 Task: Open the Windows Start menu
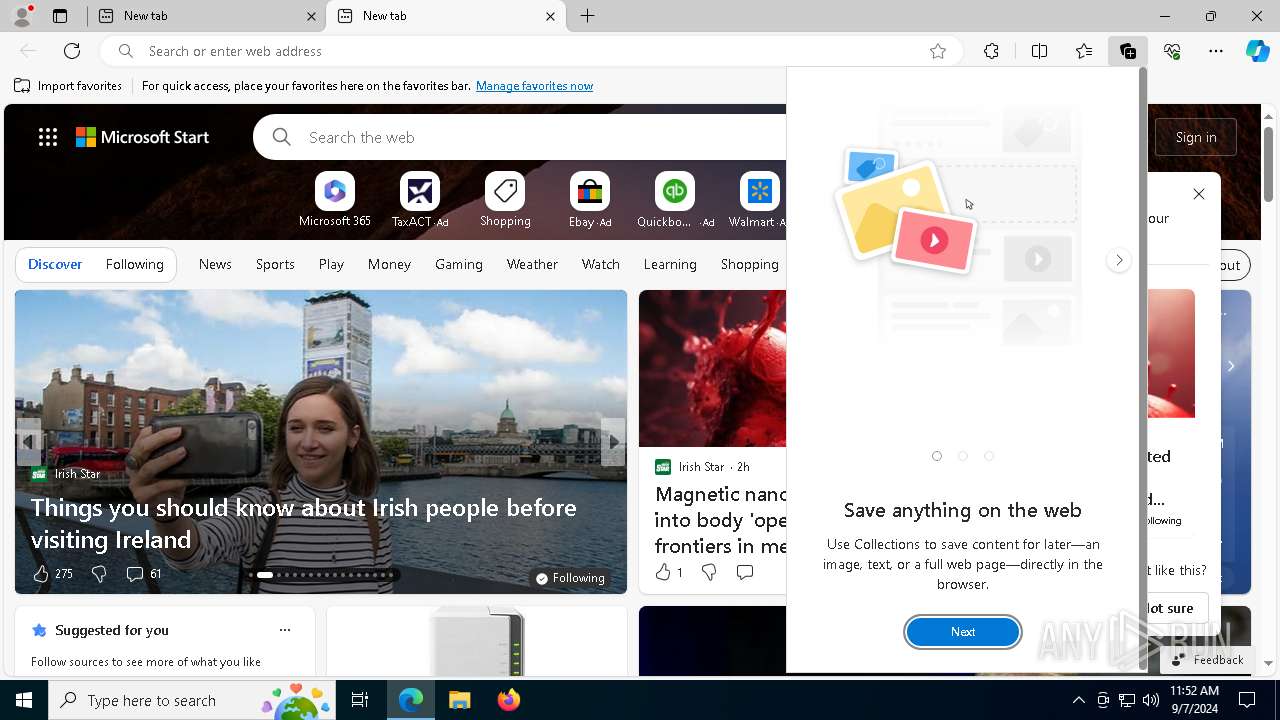[24, 700]
